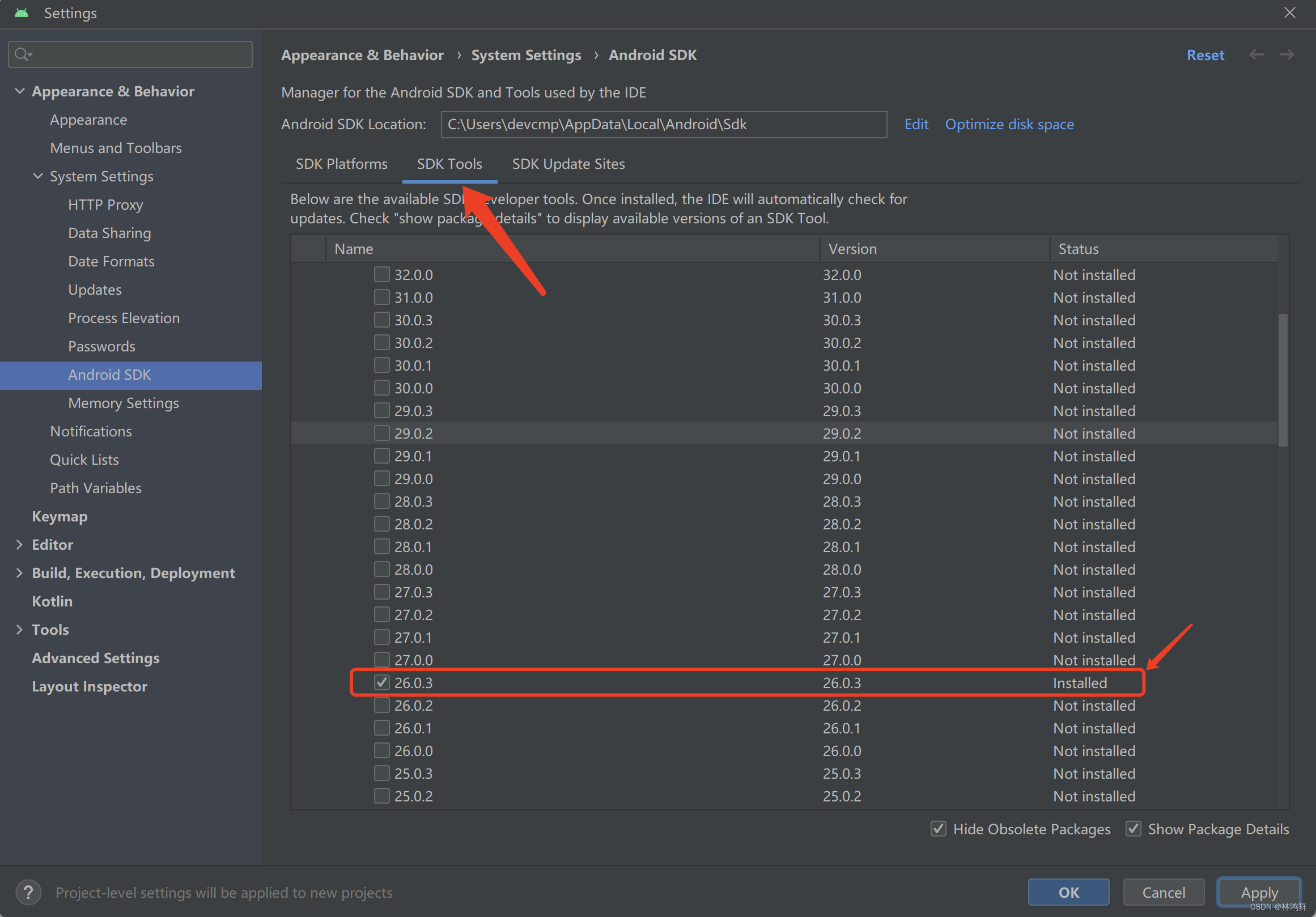Click the Reset link
Viewport: 1316px width, 917px height.
pyautogui.click(x=1205, y=55)
